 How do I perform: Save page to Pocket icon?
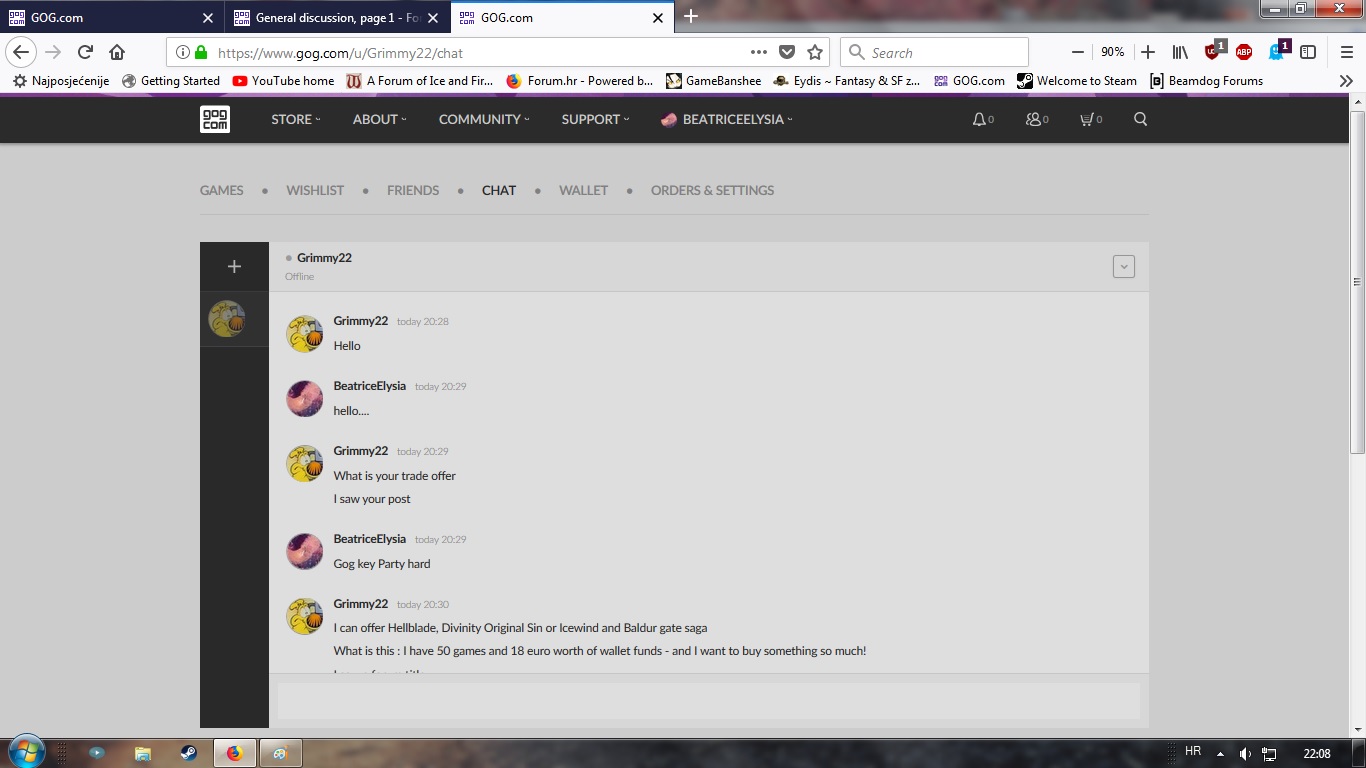point(787,52)
